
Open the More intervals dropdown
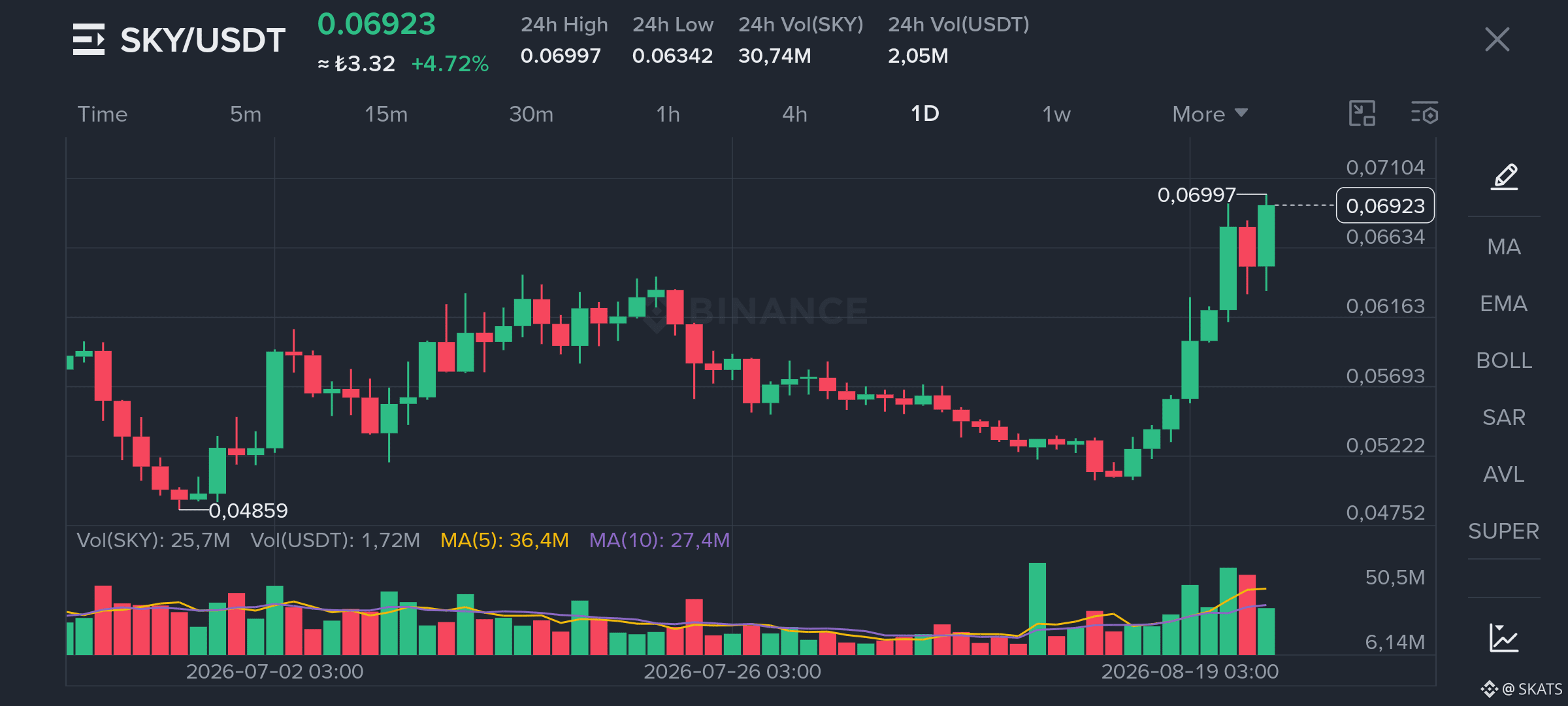pos(1210,114)
